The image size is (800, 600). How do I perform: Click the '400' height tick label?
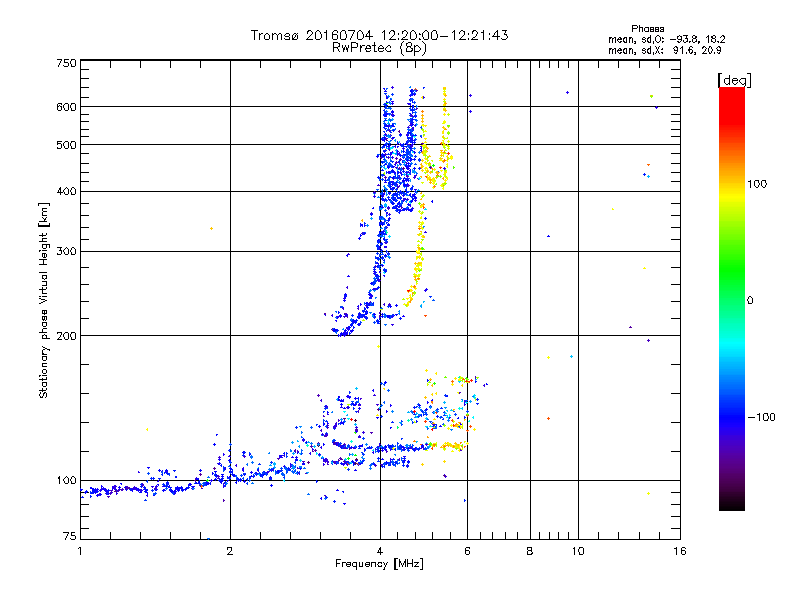[66, 191]
